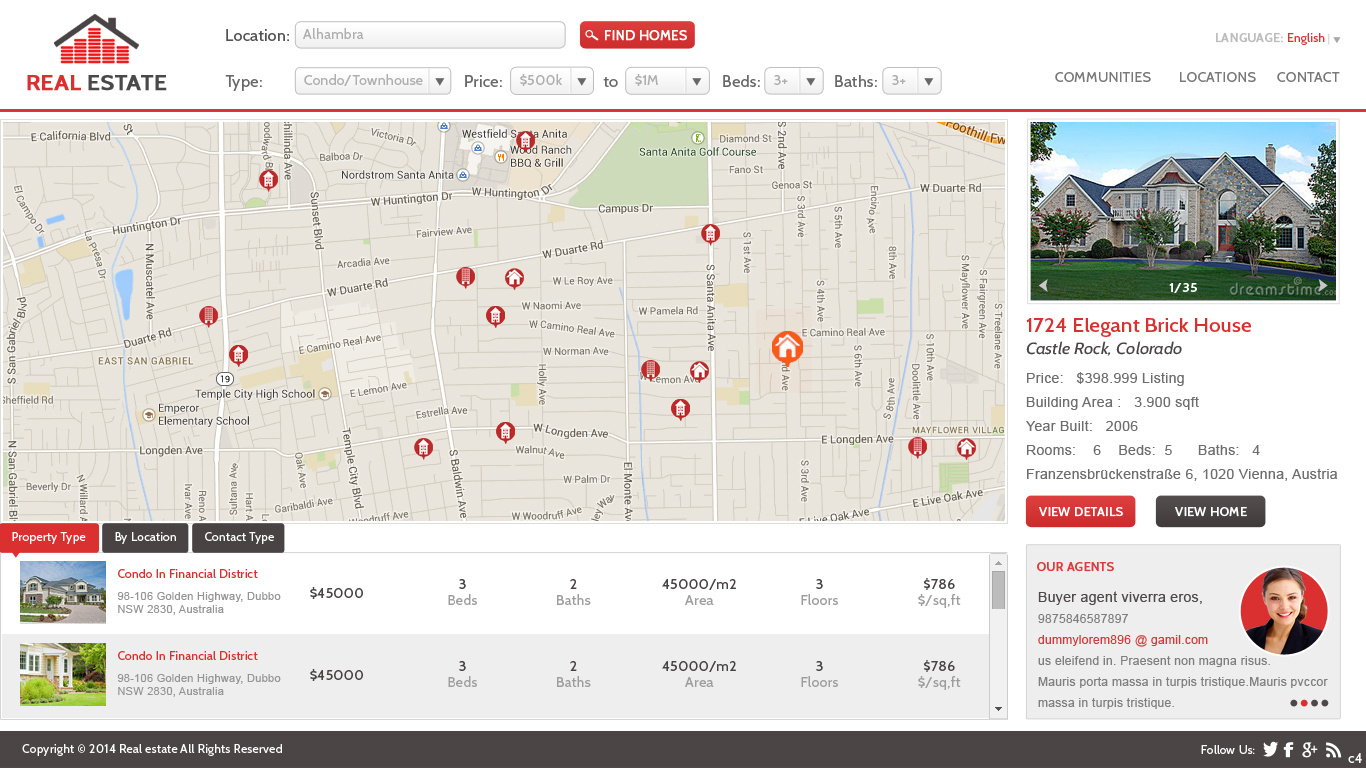Click the orange highlighted home map marker
This screenshot has height=768, width=1366.
[x=787, y=346]
